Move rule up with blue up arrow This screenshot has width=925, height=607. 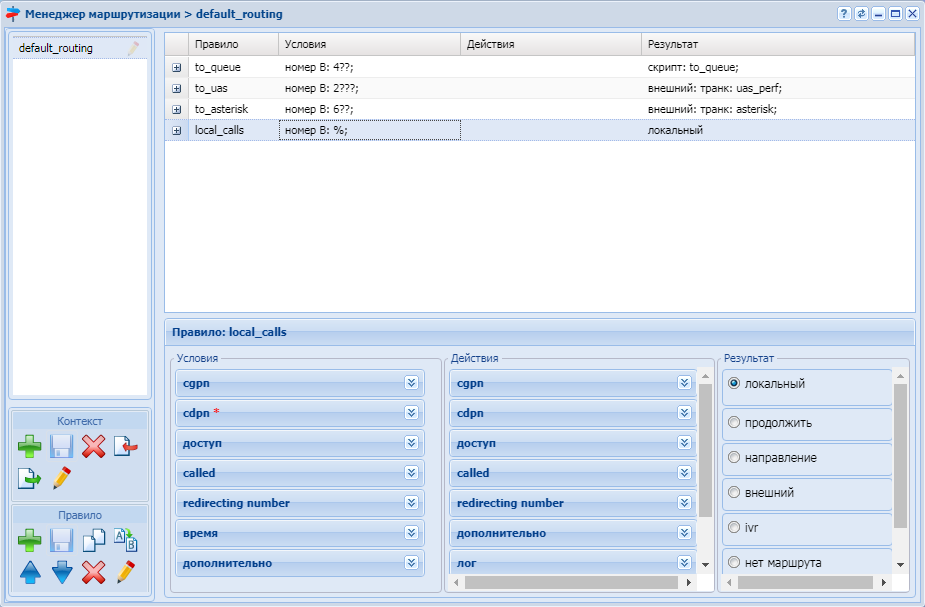(x=30, y=572)
